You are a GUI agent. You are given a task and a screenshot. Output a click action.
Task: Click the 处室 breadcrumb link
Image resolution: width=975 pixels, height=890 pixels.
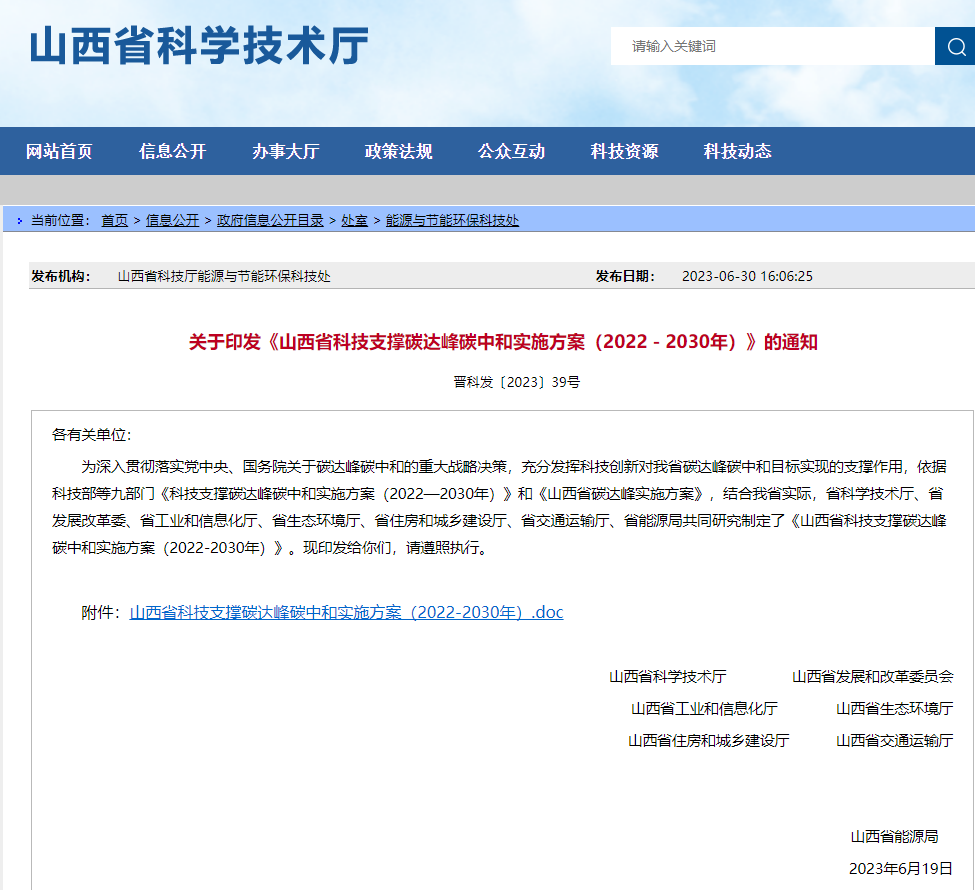pos(354,220)
